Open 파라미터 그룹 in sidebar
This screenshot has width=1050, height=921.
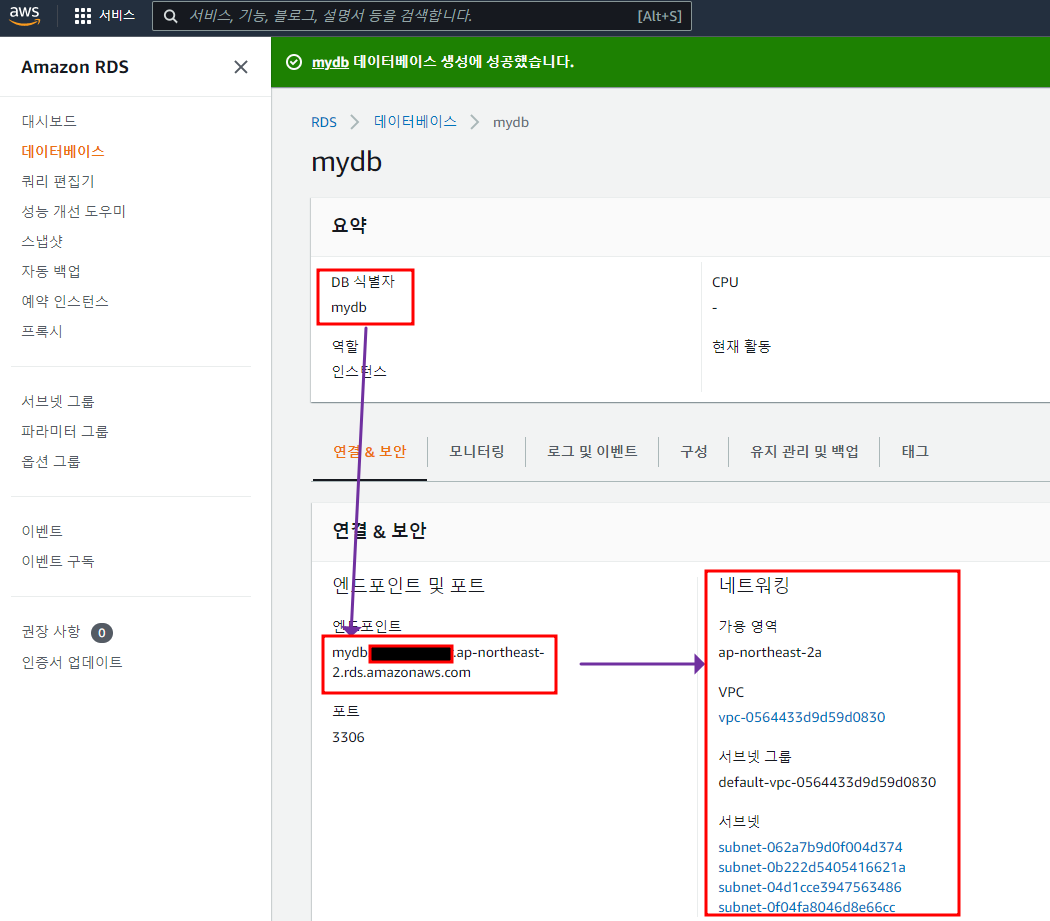(x=65, y=431)
